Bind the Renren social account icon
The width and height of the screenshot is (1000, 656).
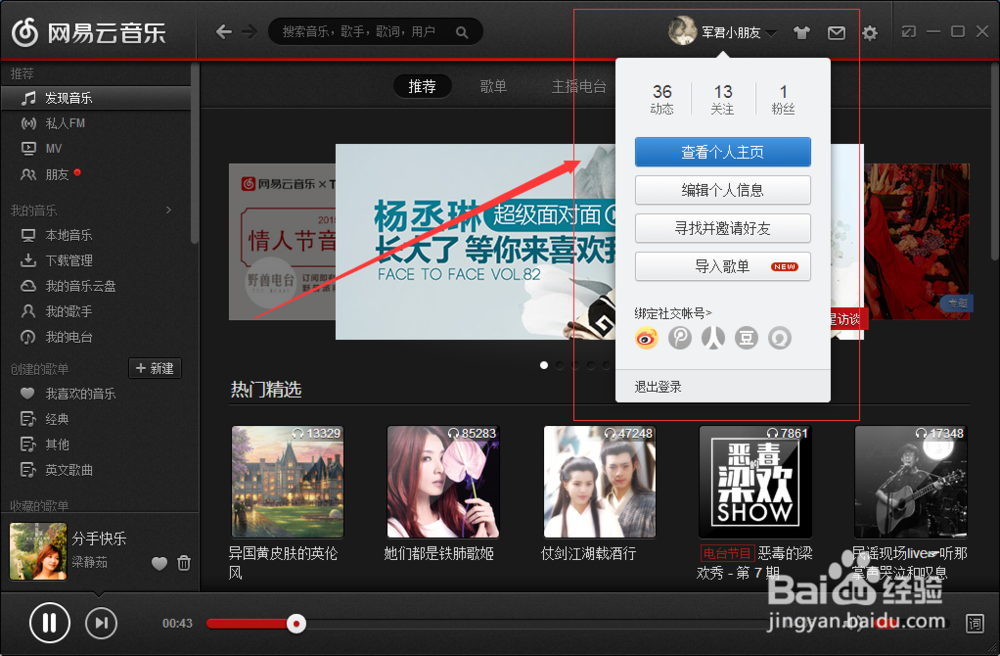click(713, 338)
